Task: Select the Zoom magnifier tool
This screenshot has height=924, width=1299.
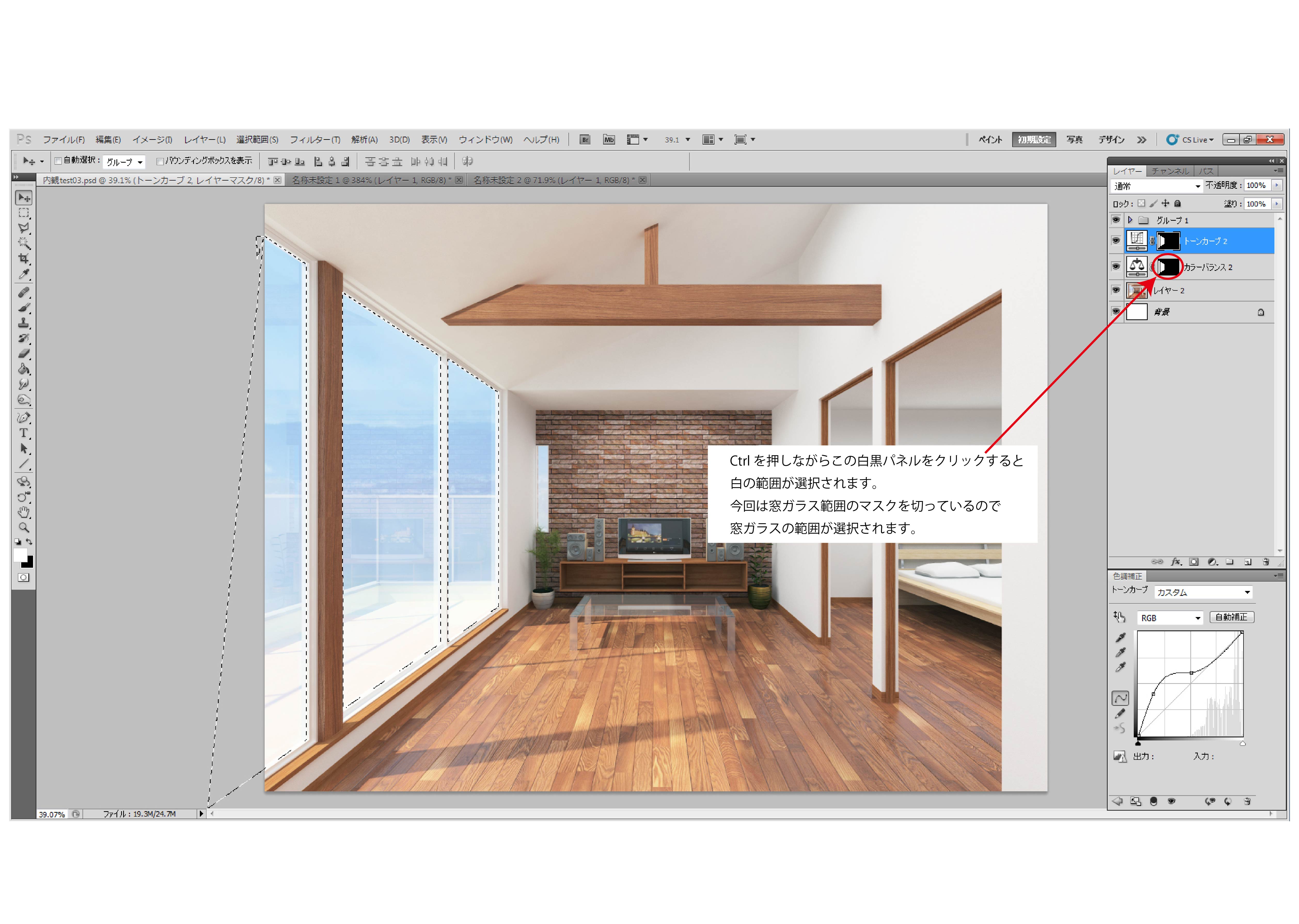Action: 23,527
